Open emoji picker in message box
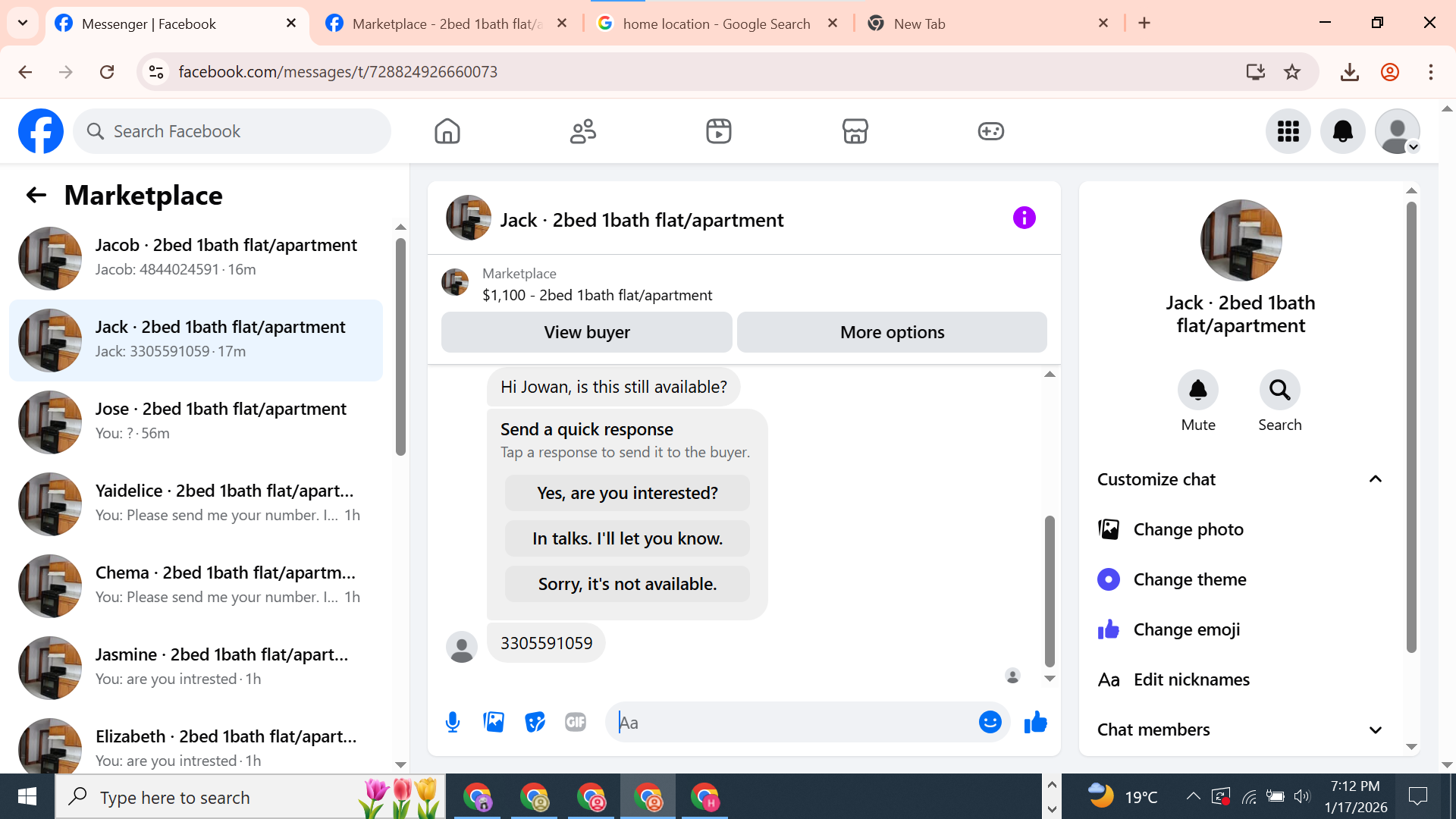Viewport: 1456px width, 819px height. click(x=990, y=722)
